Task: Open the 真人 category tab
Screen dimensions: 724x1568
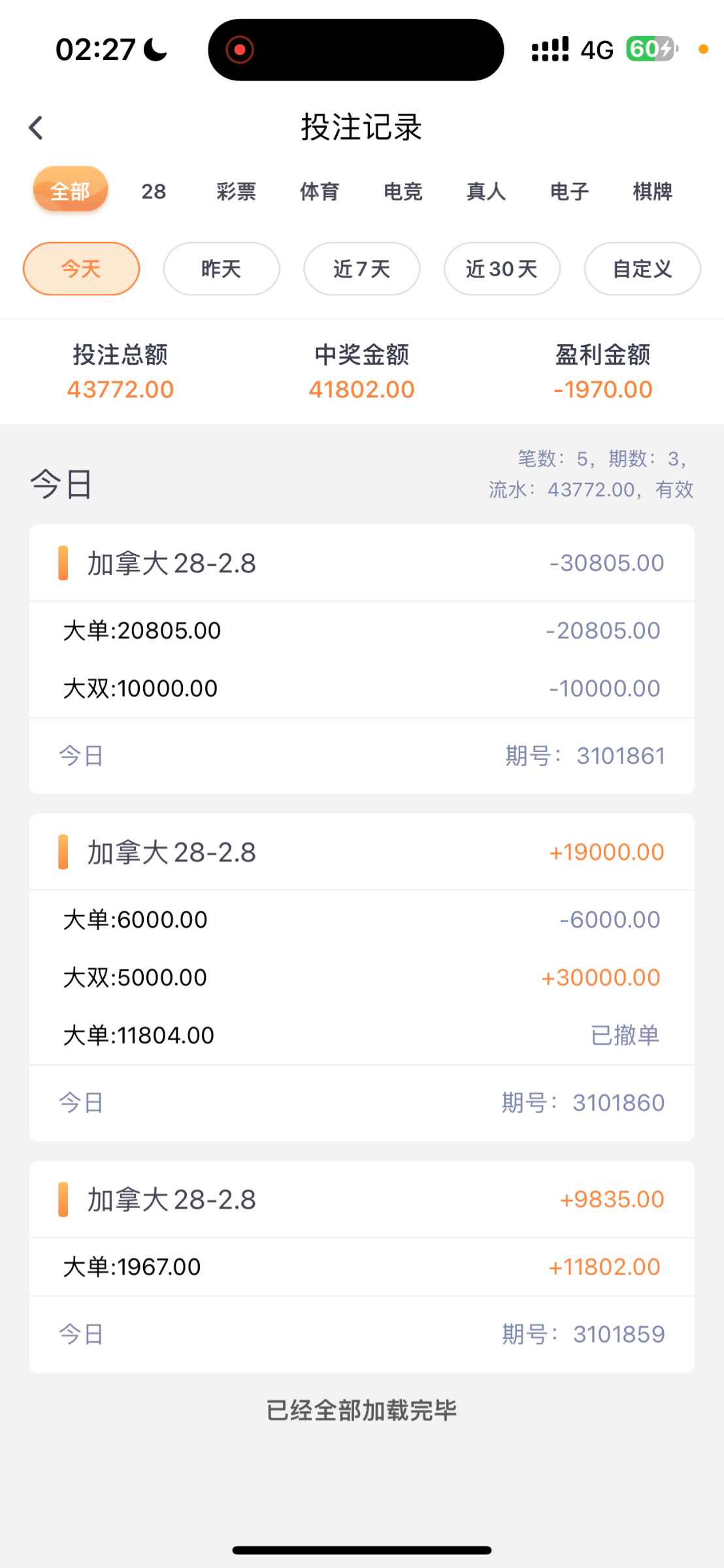Action: 486,191
